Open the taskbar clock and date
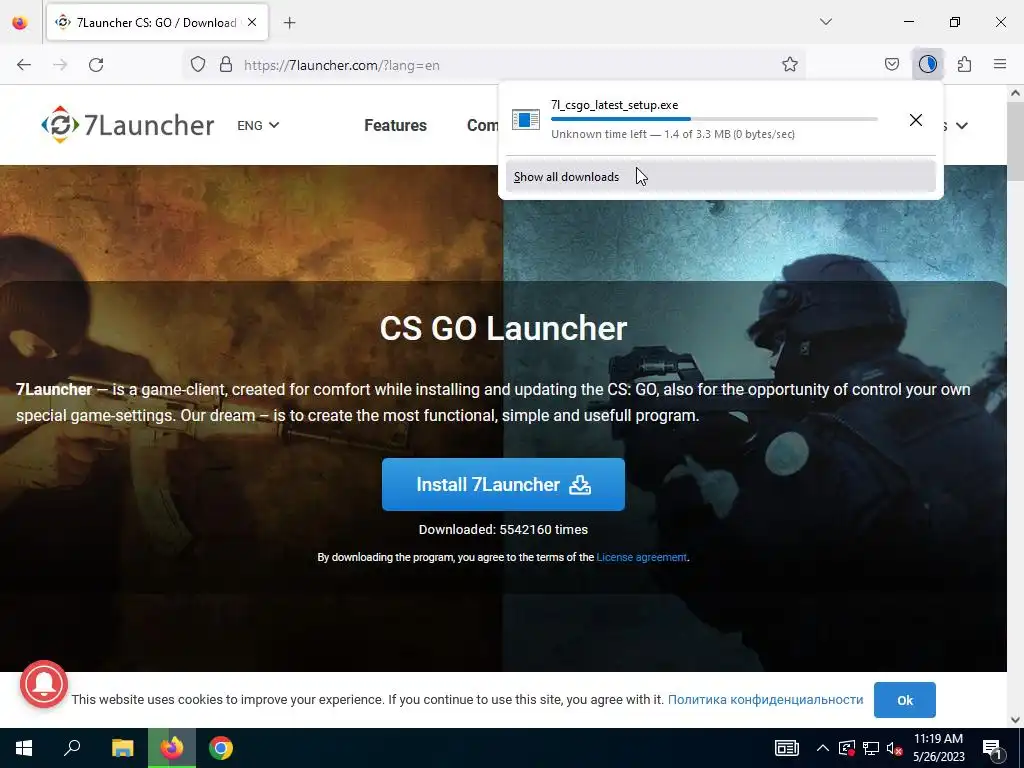The height and width of the screenshot is (768, 1024). [x=938, y=748]
